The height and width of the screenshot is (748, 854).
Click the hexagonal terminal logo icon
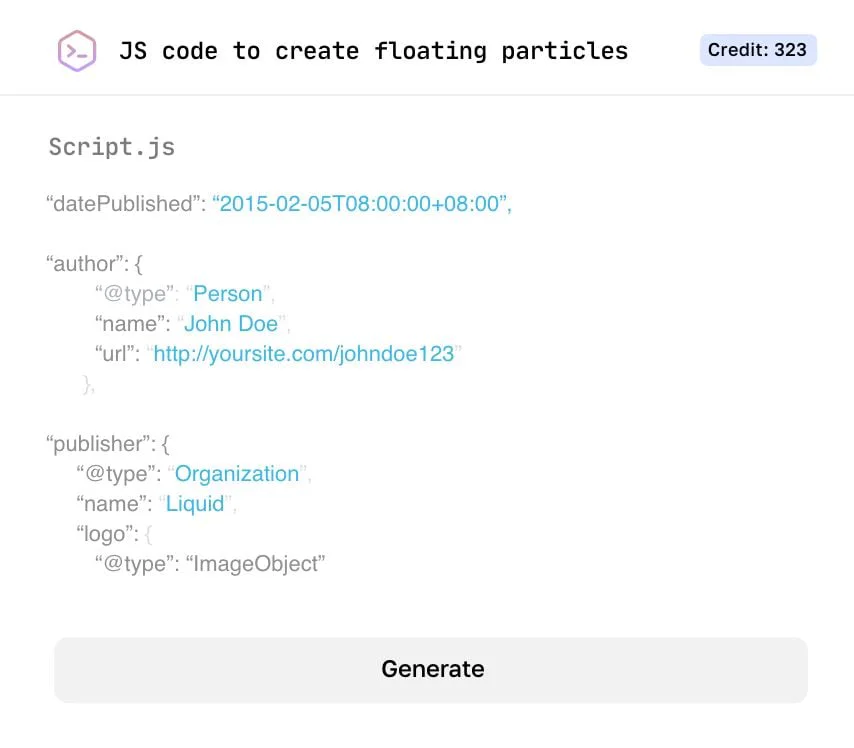(76, 49)
